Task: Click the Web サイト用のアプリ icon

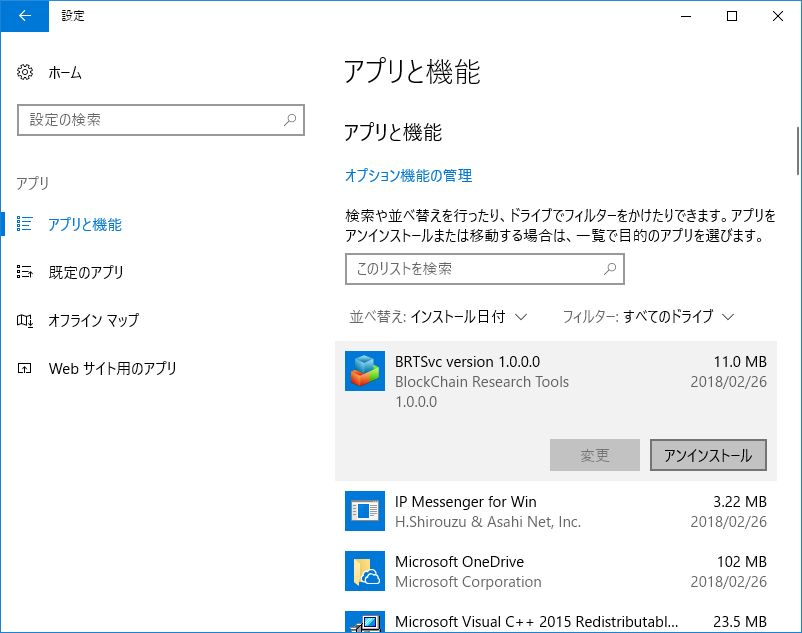Action: click(x=27, y=369)
